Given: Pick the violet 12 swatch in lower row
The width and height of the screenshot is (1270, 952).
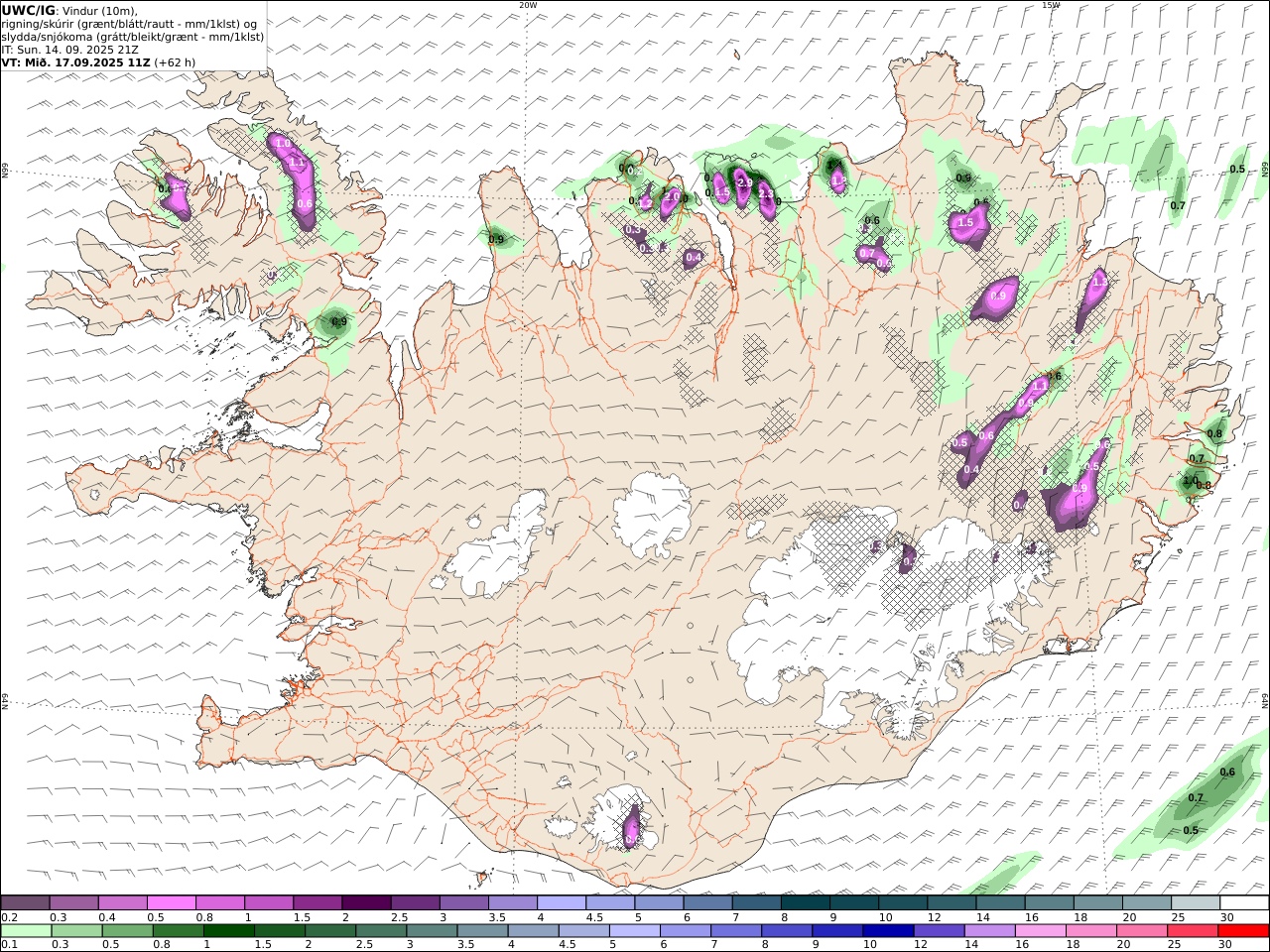Looking at the screenshot, I should pos(938,931).
